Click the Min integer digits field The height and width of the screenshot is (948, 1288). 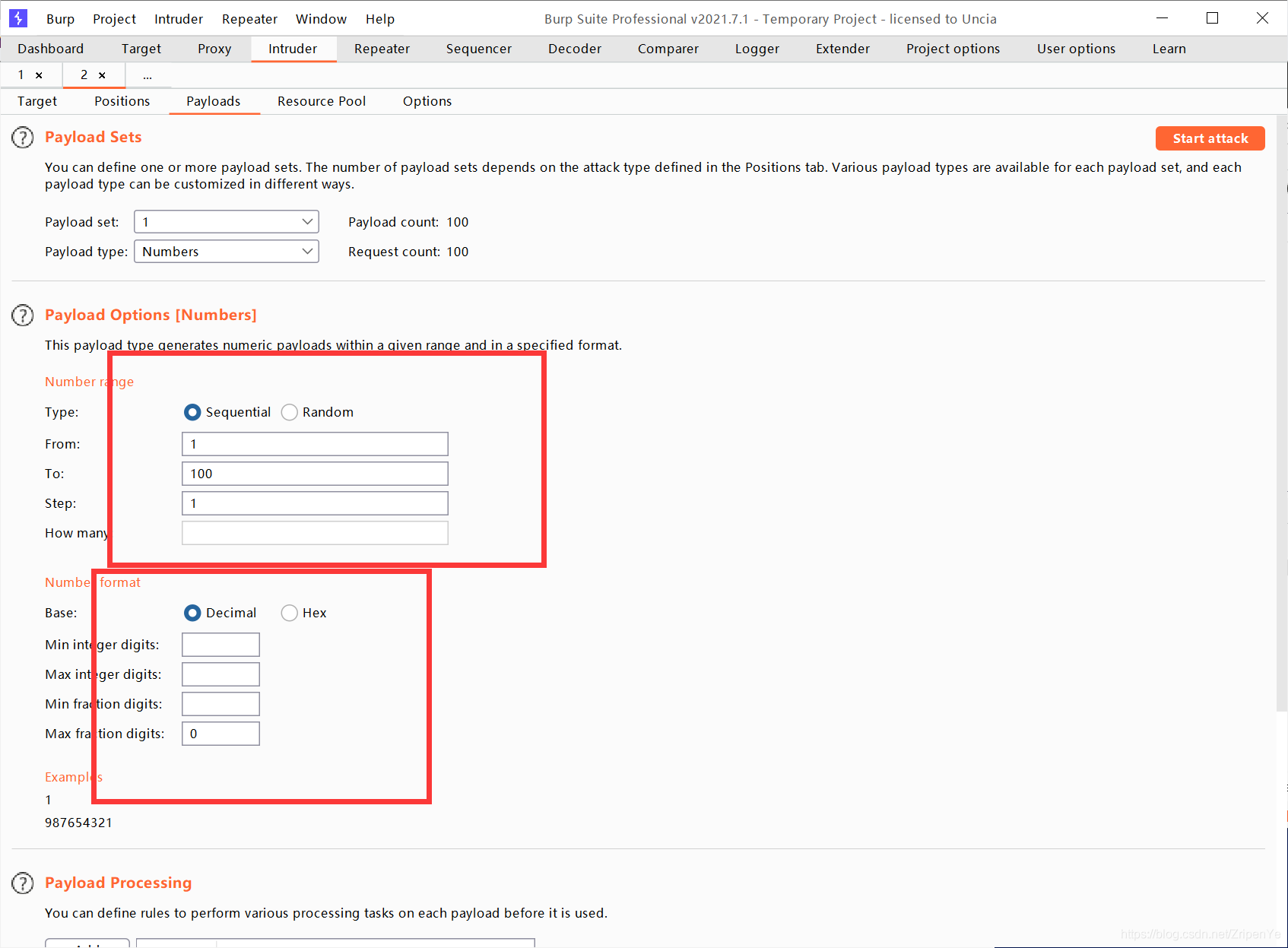tap(220, 645)
